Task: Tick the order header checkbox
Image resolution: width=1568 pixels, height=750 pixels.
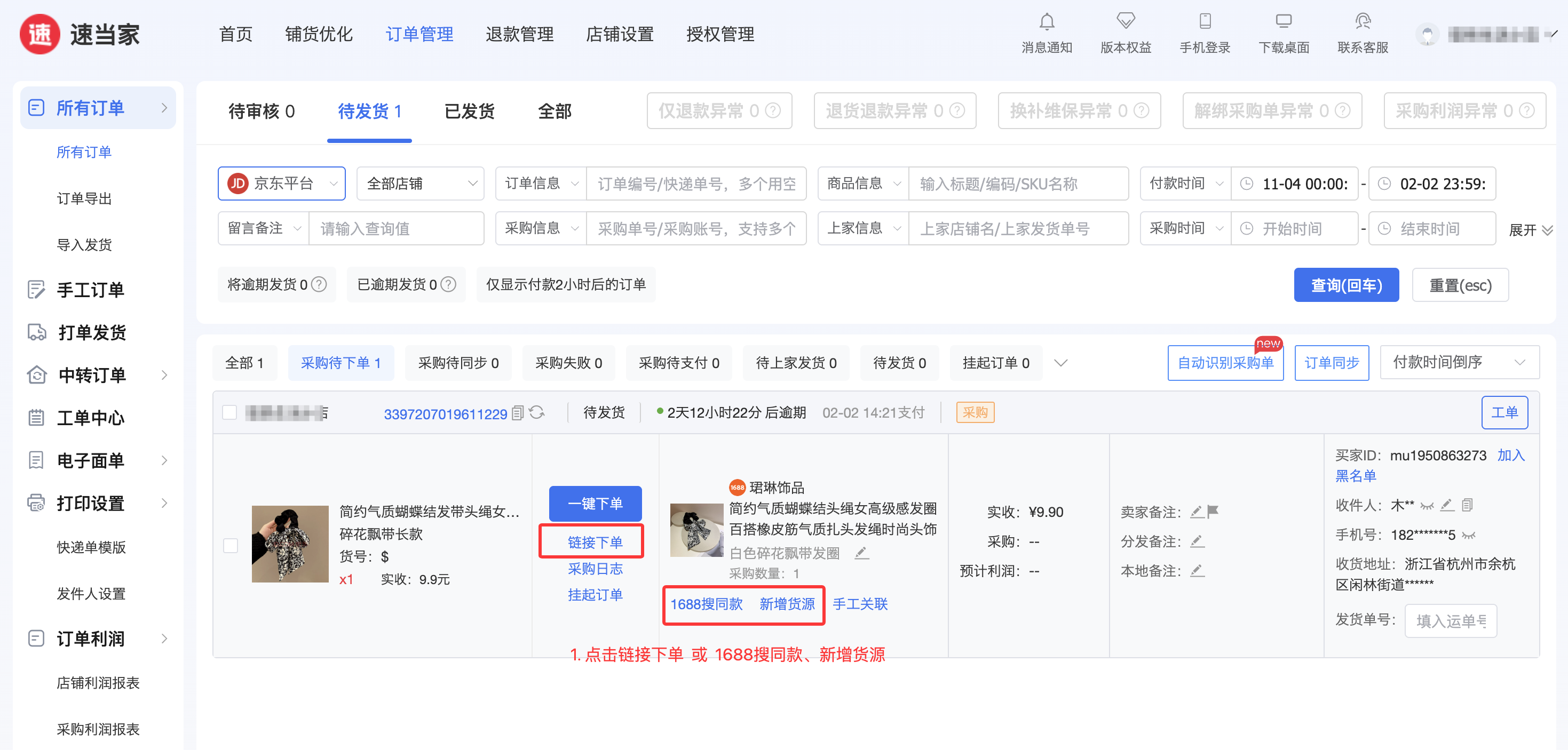Action: click(229, 413)
